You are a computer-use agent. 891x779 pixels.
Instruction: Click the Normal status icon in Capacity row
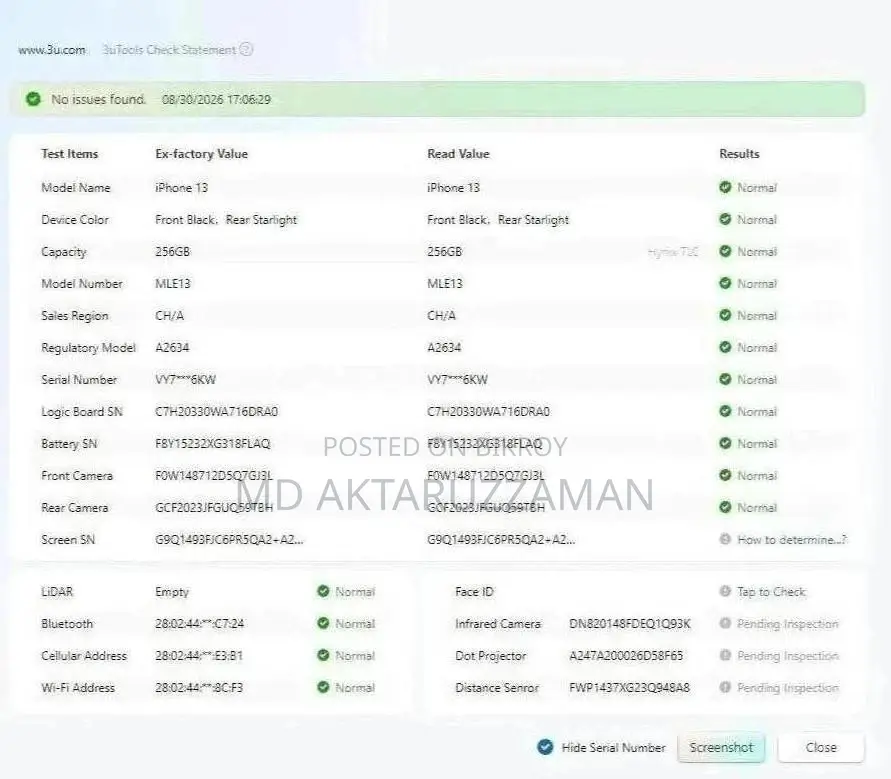click(725, 251)
